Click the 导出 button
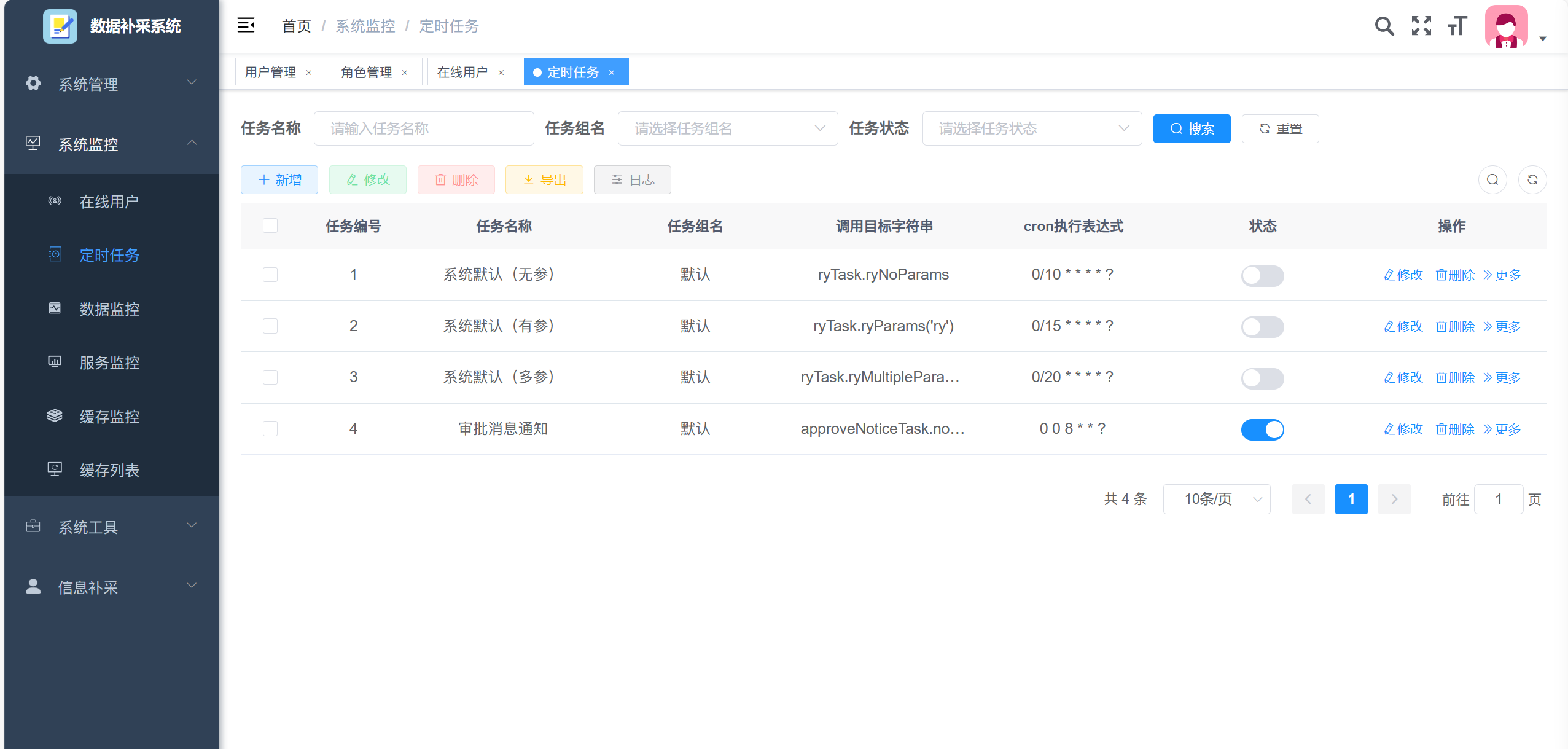This screenshot has width=1568, height=749. 544,179
